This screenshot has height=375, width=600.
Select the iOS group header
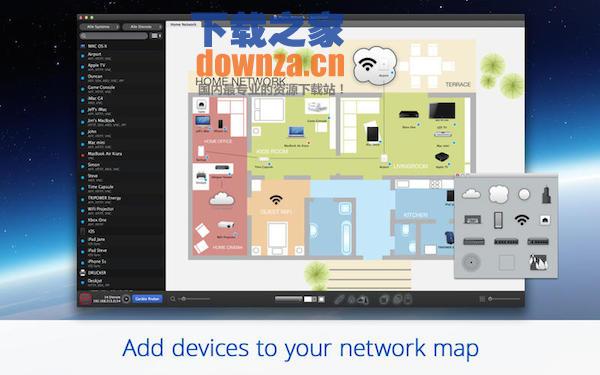pos(121,232)
